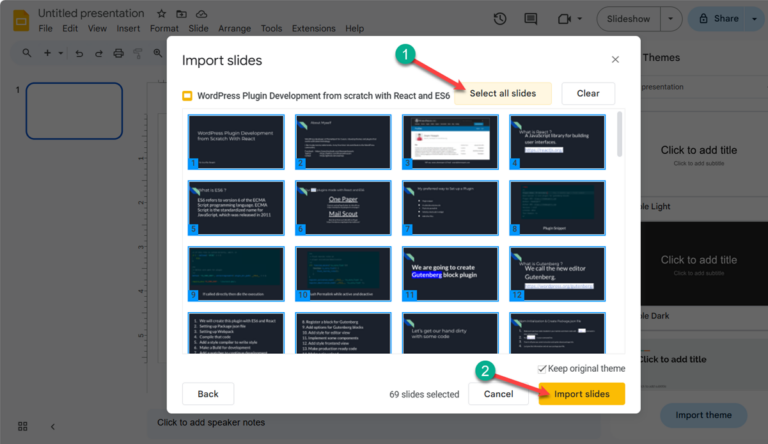The height and width of the screenshot is (444, 768).
Task: Open the version history clock icon
Action: [x=500, y=19]
